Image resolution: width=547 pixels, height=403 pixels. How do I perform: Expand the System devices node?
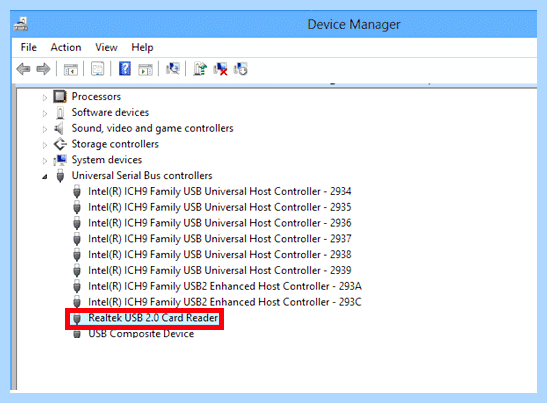tap(45, 161)
